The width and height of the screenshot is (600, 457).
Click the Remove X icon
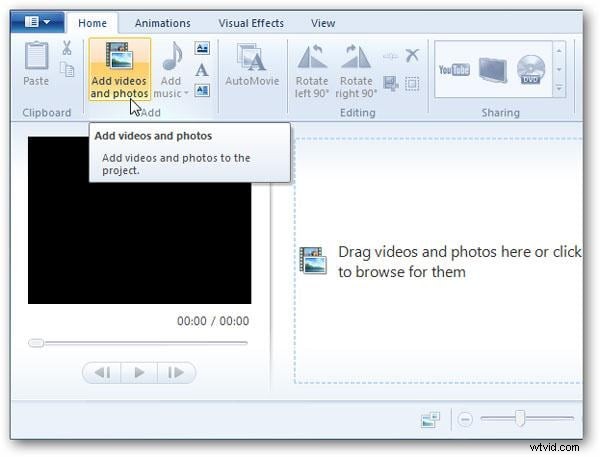412,55
